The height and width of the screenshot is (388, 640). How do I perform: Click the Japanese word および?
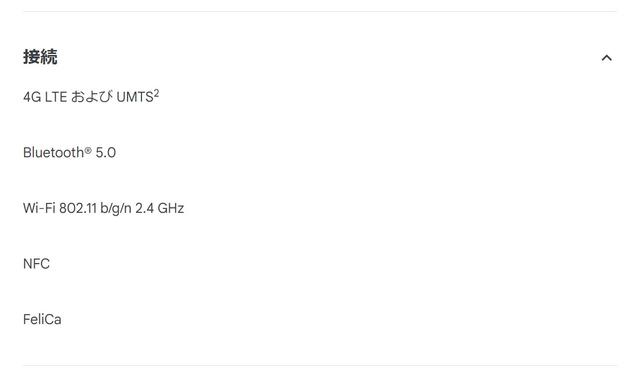92,97
